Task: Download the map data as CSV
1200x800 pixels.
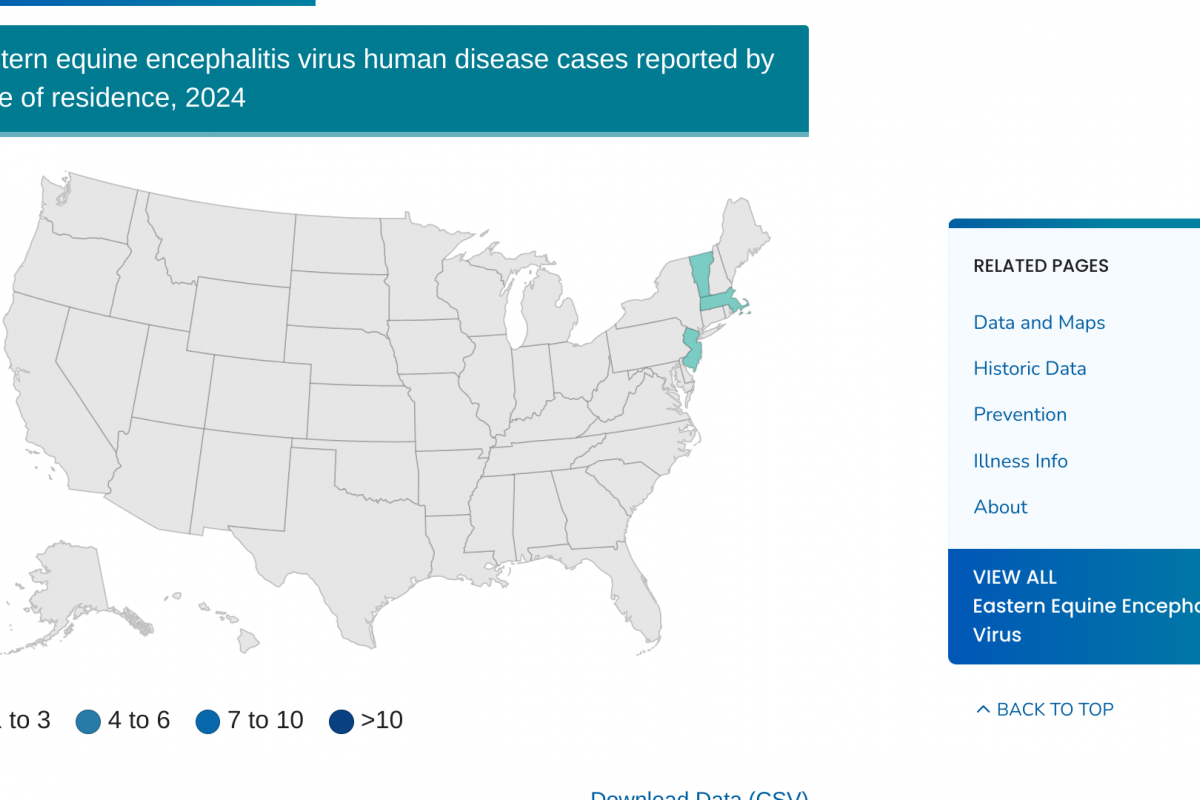Action: click(x=699, y=795)
